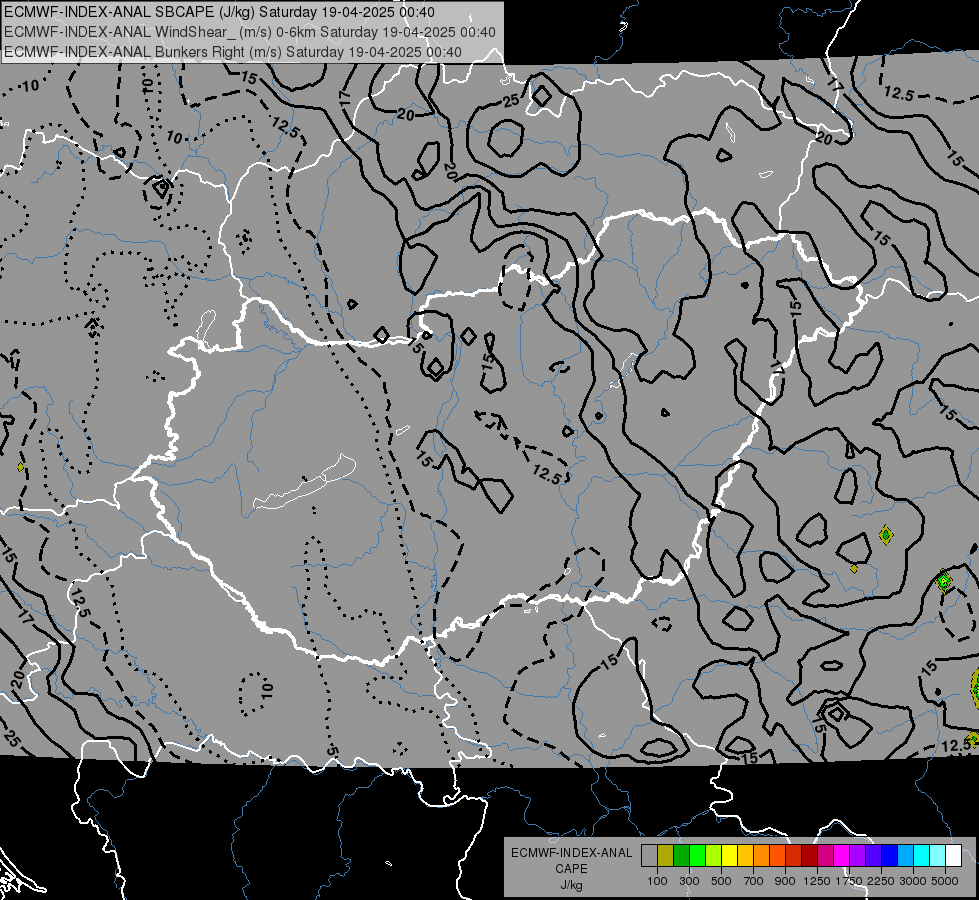Click the Bunkers Right (m/s) title line
979x900 pixels.
233,52
